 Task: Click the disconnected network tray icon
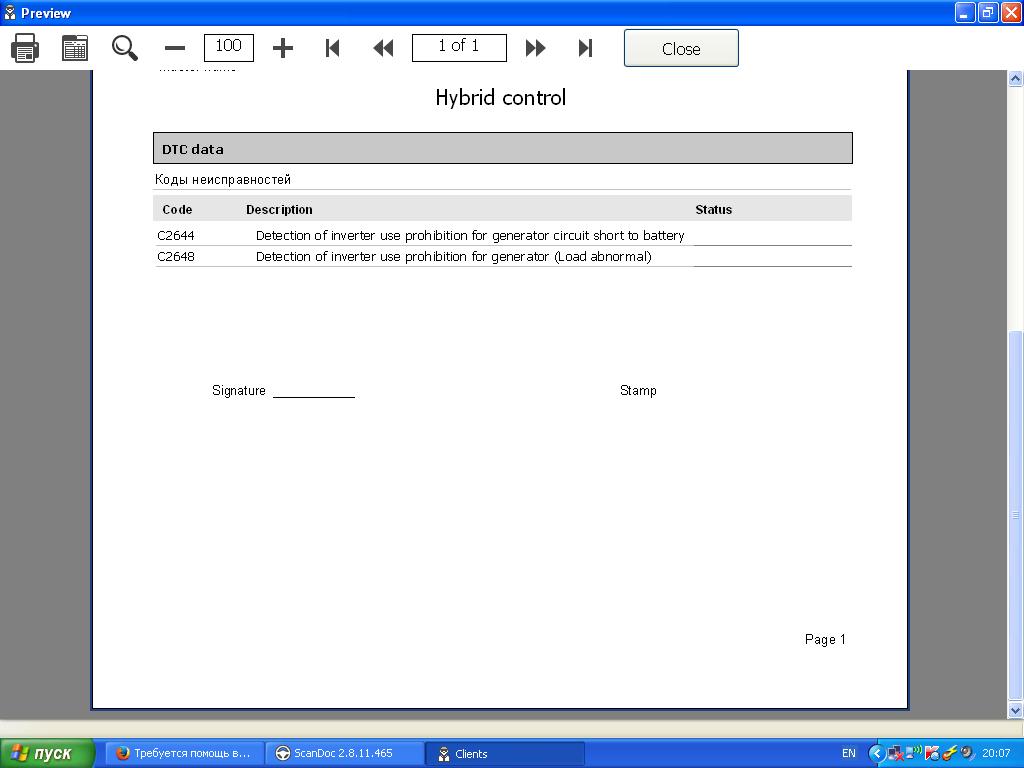tap(894, 754)
